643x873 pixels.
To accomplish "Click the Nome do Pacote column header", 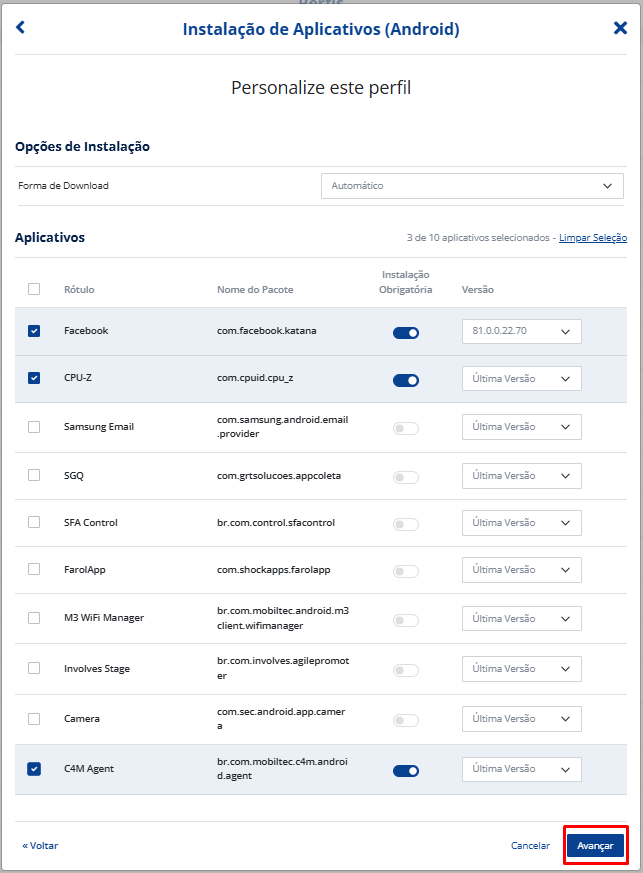I will point(255,290).
